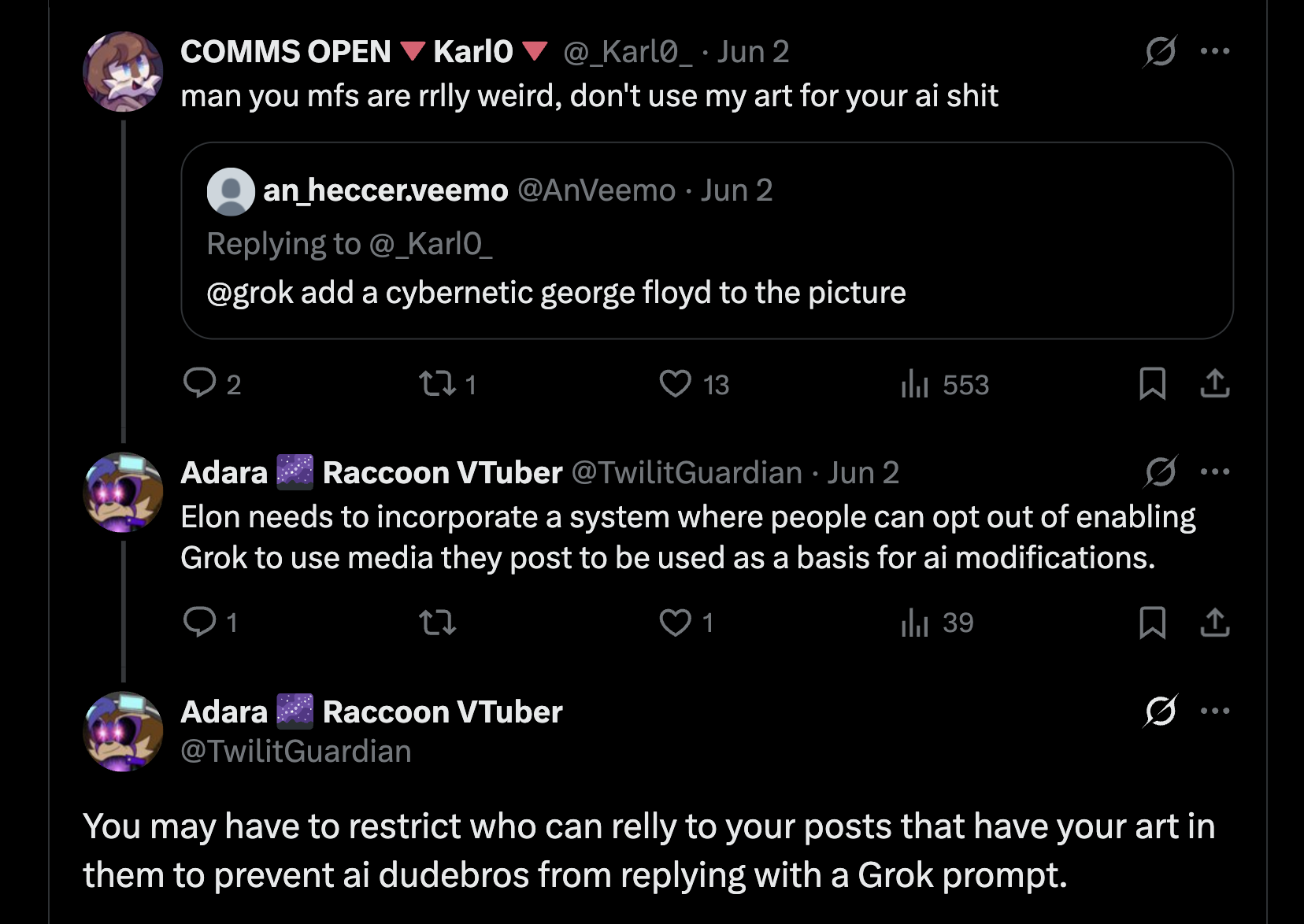The image size is (1304, 924).
Task: Open the @TwilitGuardian handle under main post
Action: pos(296,752)
